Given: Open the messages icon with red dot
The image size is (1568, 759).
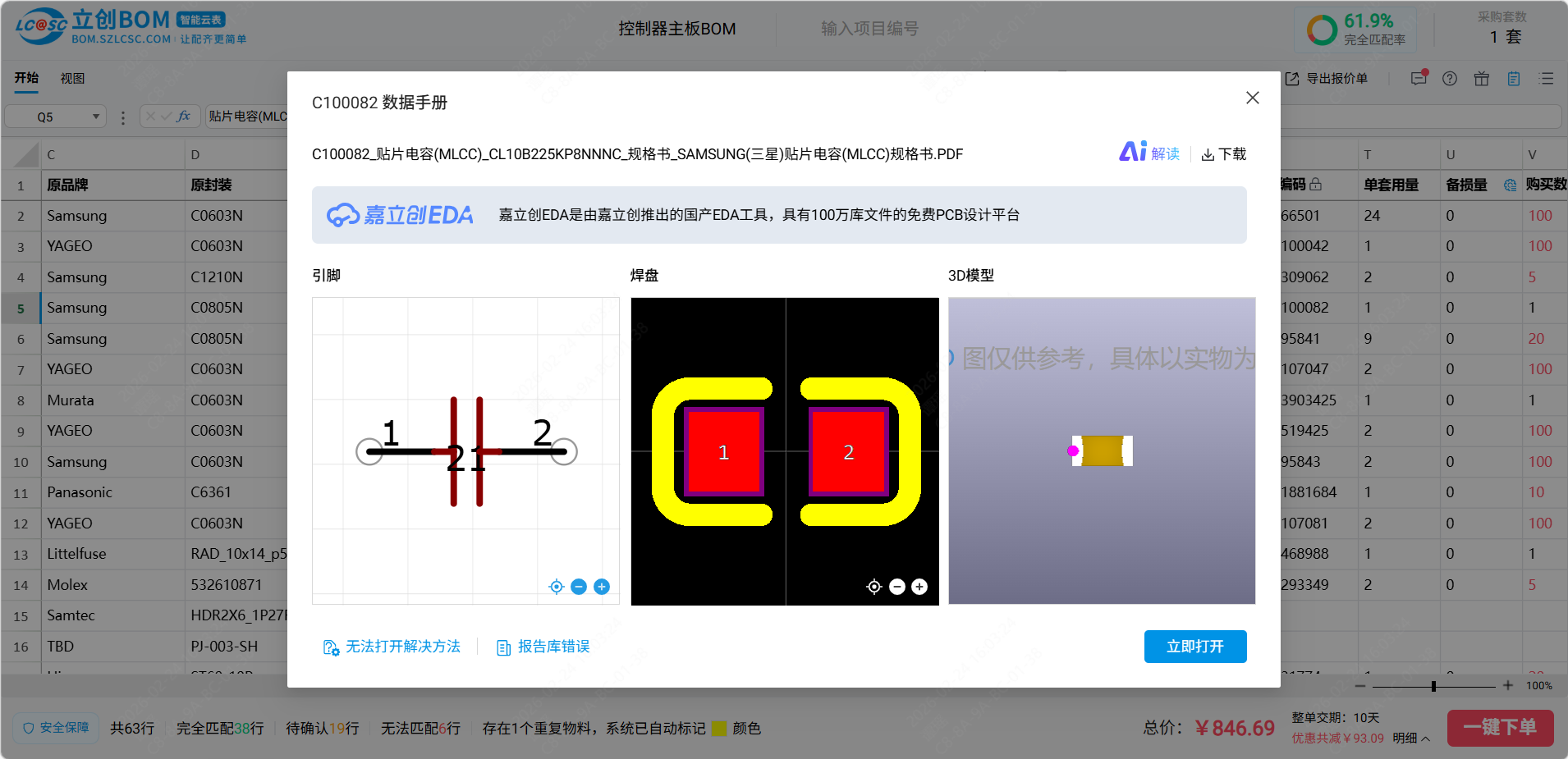Looking at the screenshot, I should tap(1419, 79).
